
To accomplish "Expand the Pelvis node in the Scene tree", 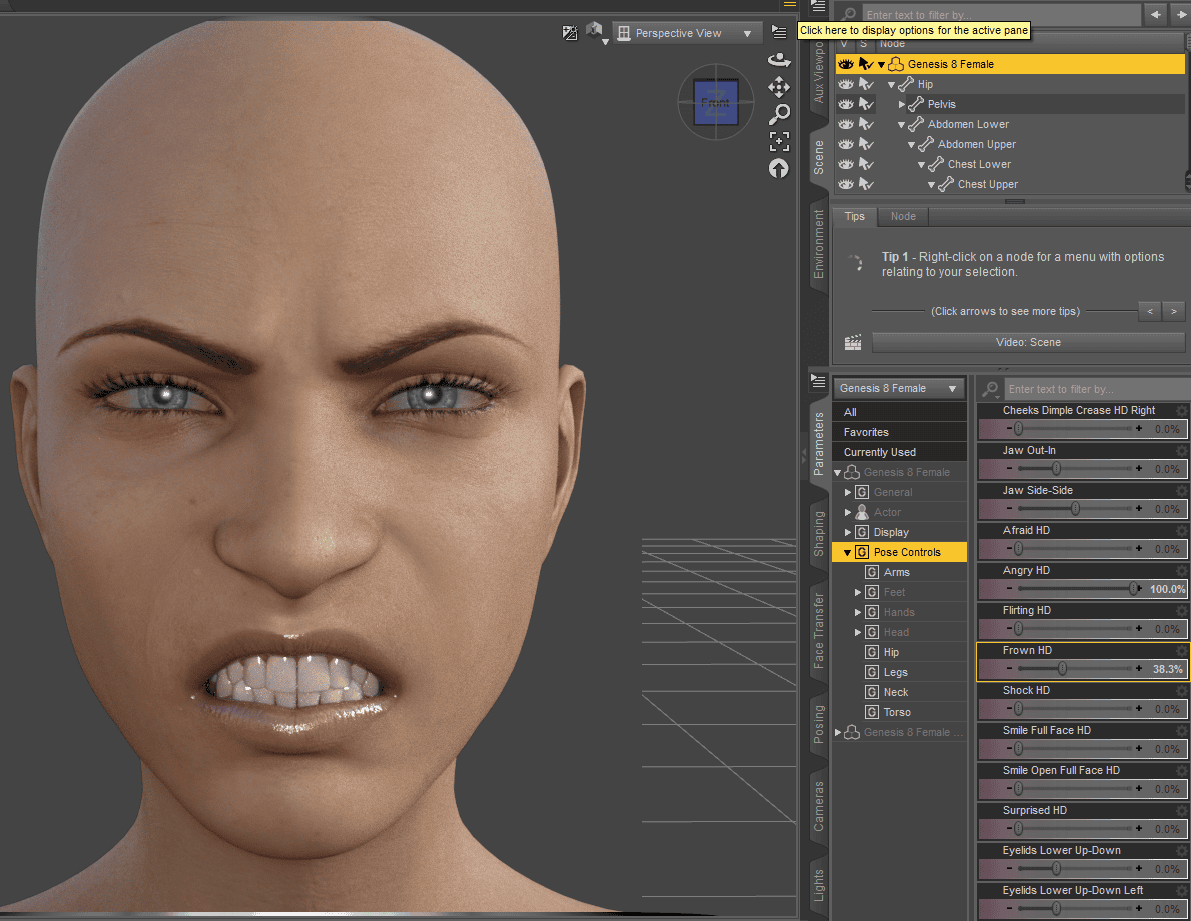I will point(900,104).
